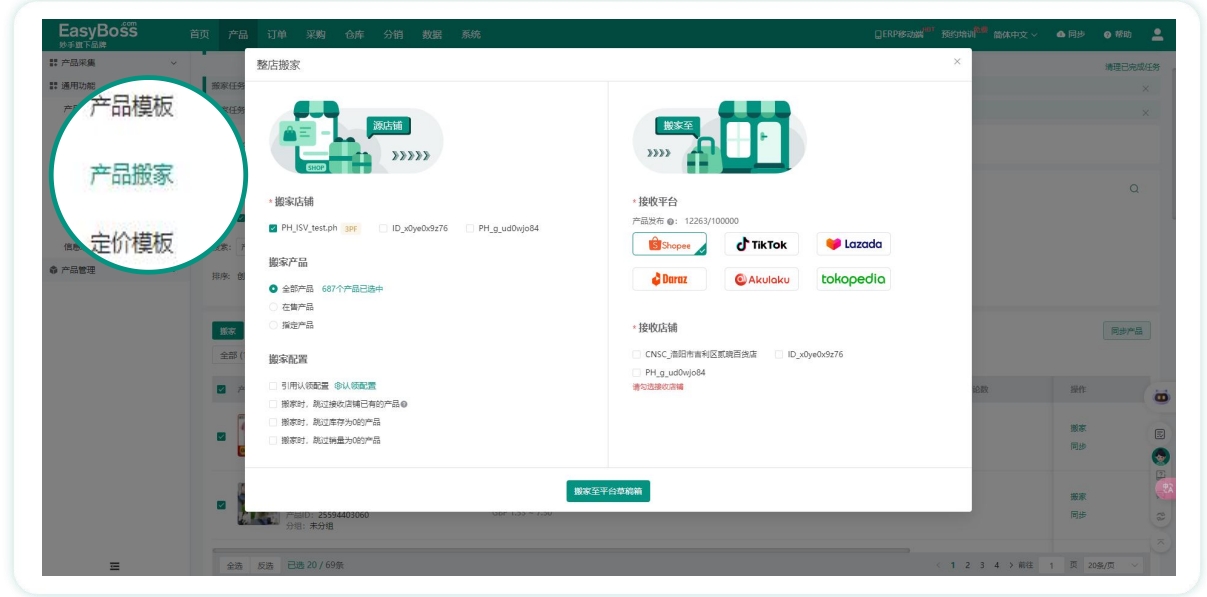This screenshot has width=1207, height=597.
Task: Expand the 产品采集 sidebar section
Action: (x=113, y=63)
